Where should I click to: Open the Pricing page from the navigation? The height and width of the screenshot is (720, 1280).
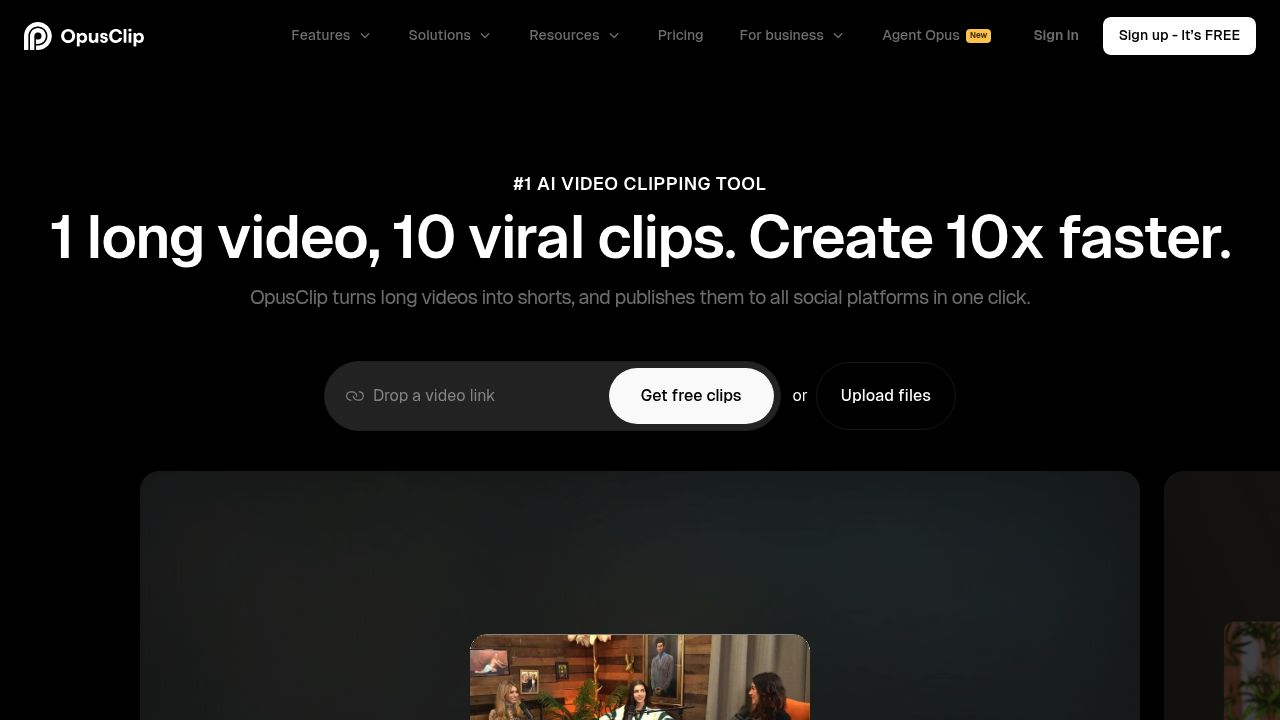(680, 35)
